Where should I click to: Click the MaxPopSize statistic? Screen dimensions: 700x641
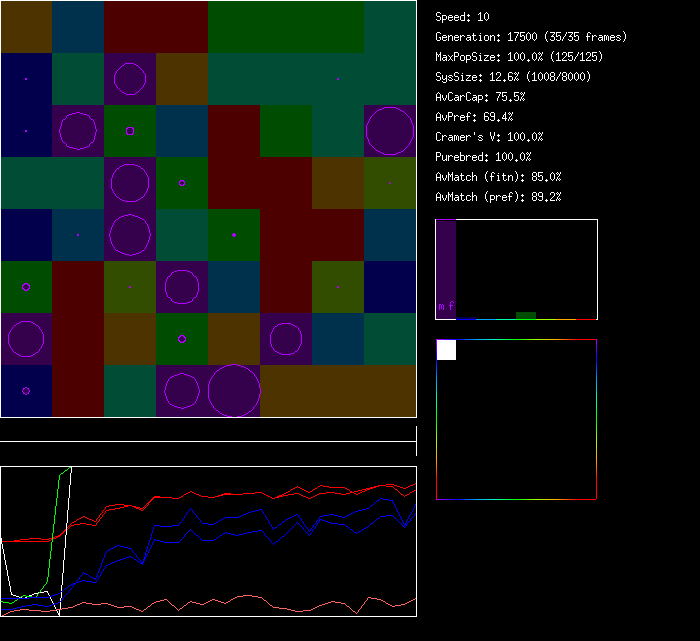519,57
